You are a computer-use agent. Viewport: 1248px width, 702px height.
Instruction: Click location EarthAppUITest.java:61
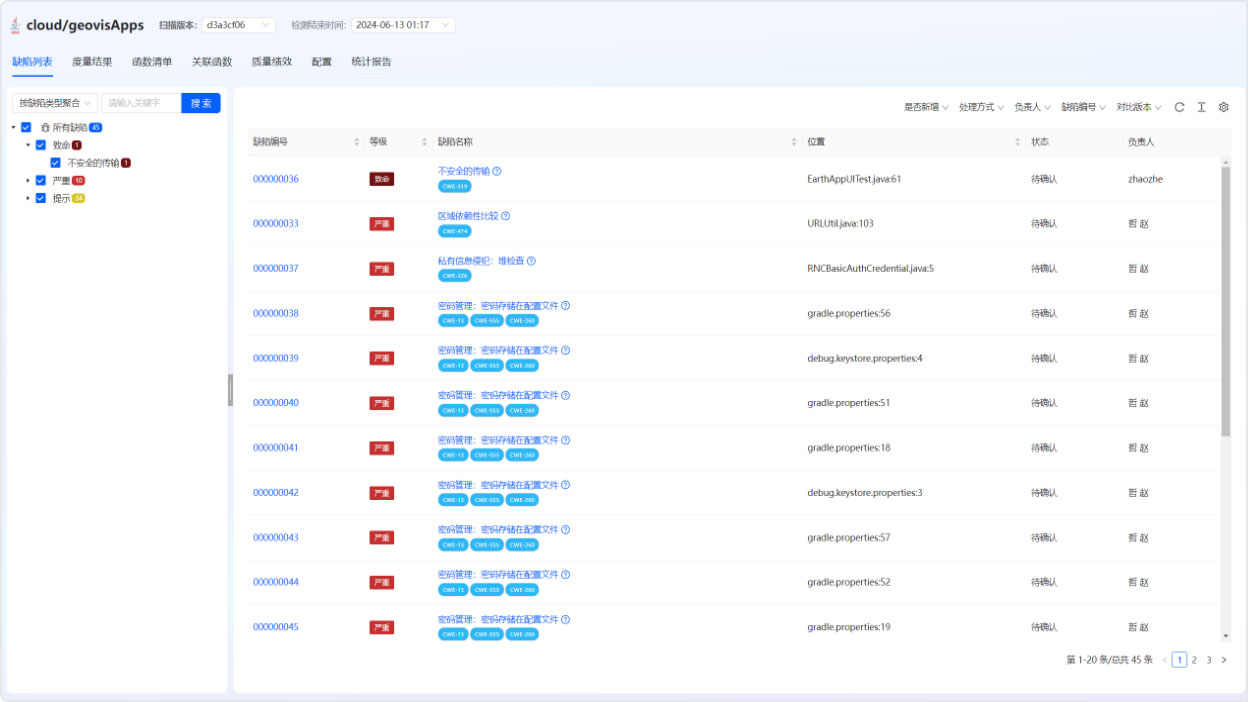click(x=854, y=179)
